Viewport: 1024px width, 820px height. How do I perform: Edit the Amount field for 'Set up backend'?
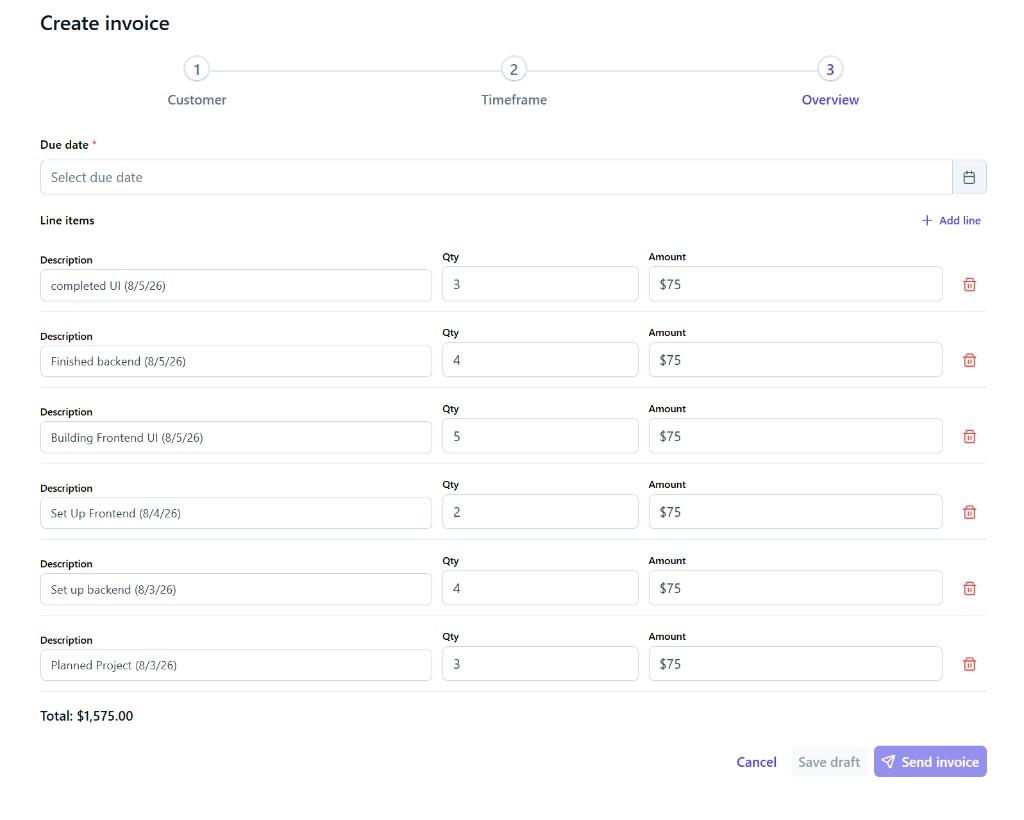coord(795,588)
